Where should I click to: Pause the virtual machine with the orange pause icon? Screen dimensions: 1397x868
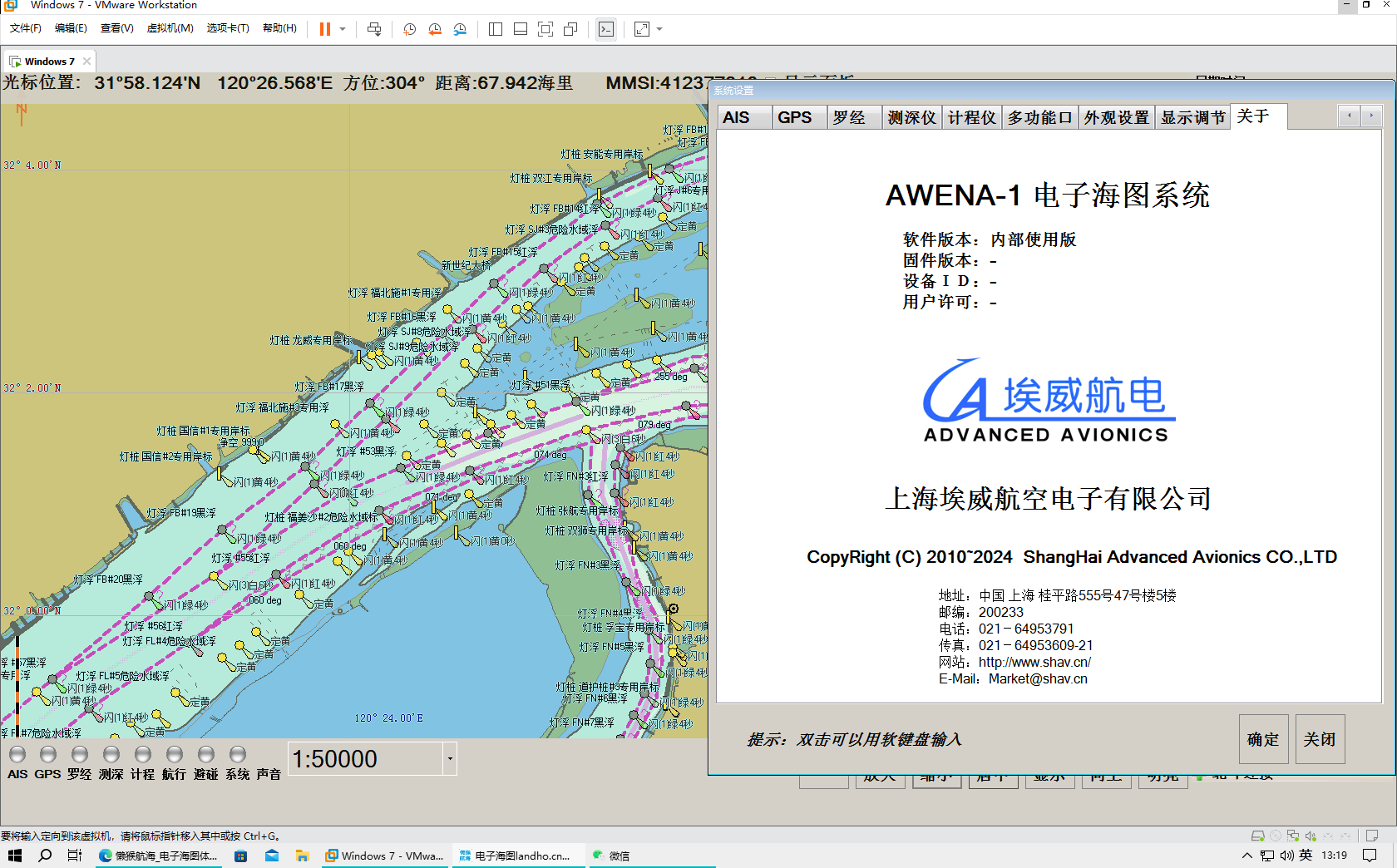point(324,29)
